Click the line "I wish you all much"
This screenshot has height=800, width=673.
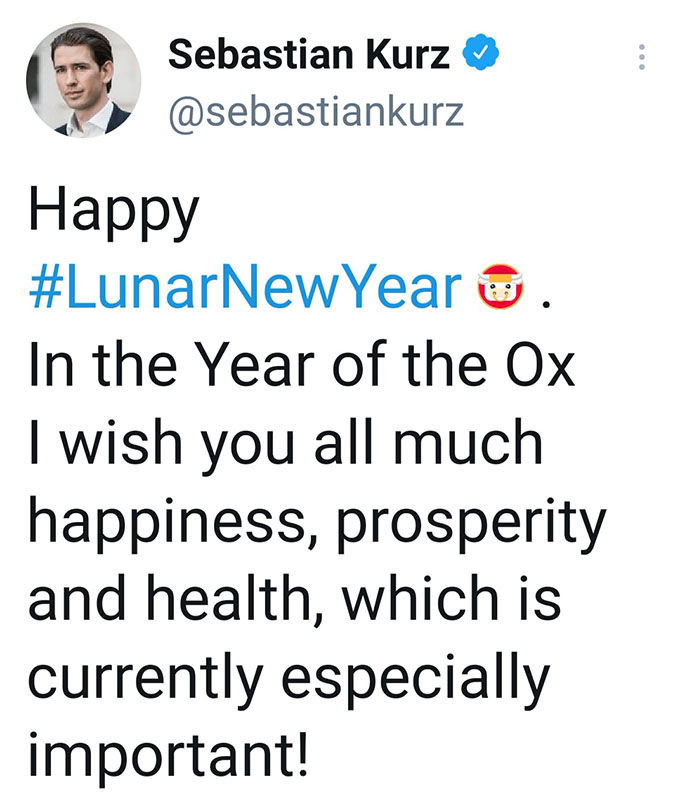(x=286, y=443)
